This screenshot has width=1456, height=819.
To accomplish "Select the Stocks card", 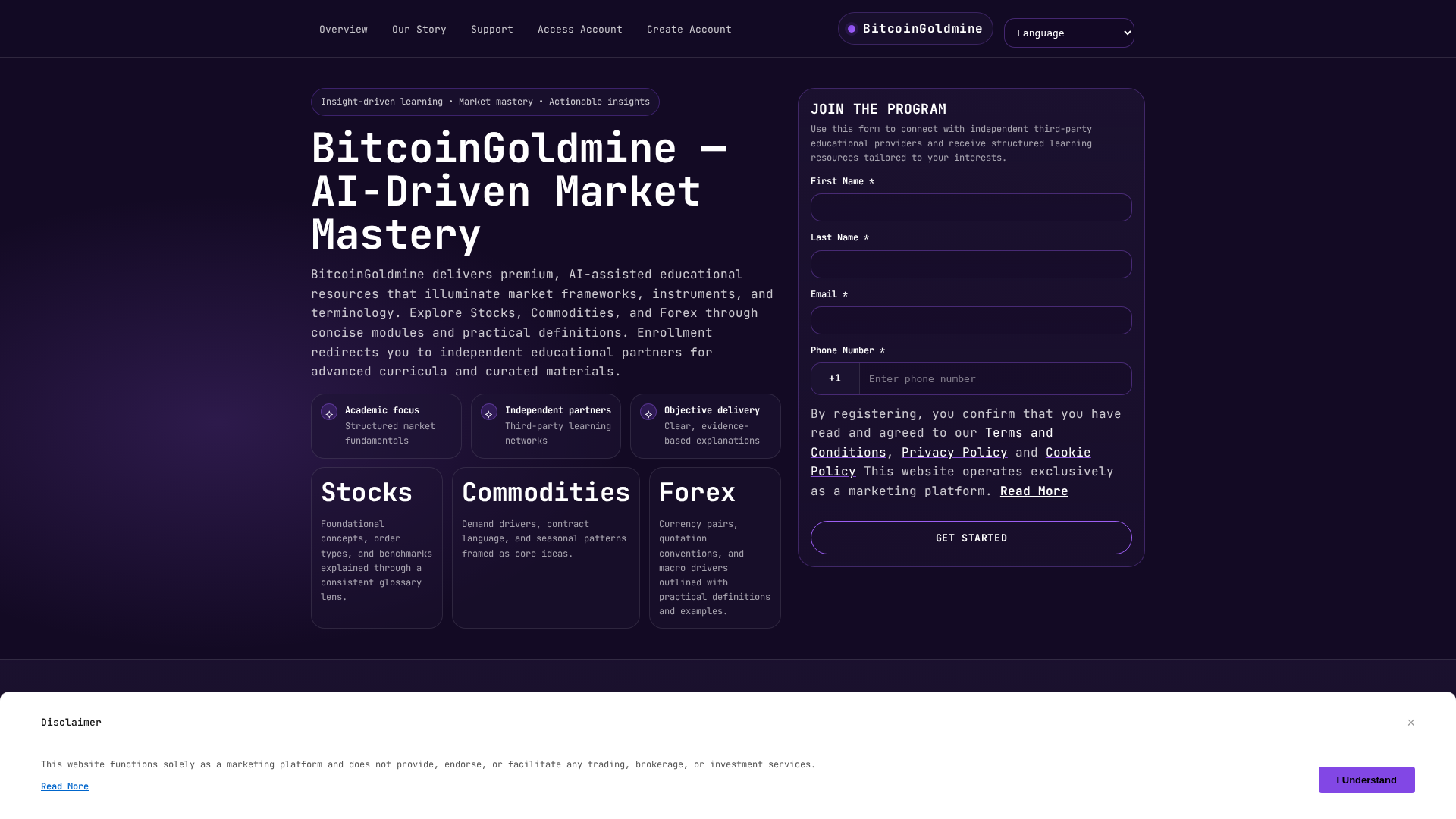I will [x=377, y=548].
